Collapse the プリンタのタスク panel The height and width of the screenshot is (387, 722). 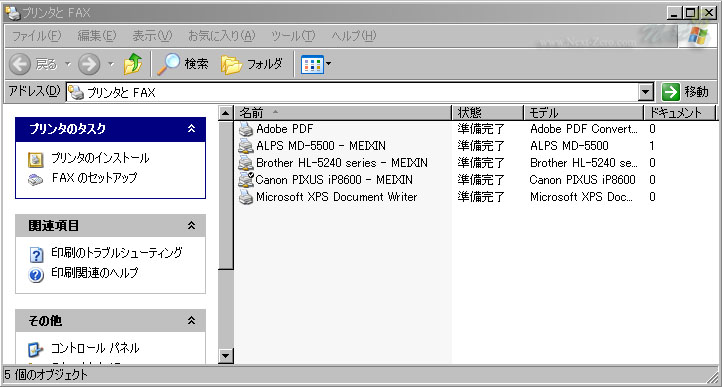[x=192, y=129]
